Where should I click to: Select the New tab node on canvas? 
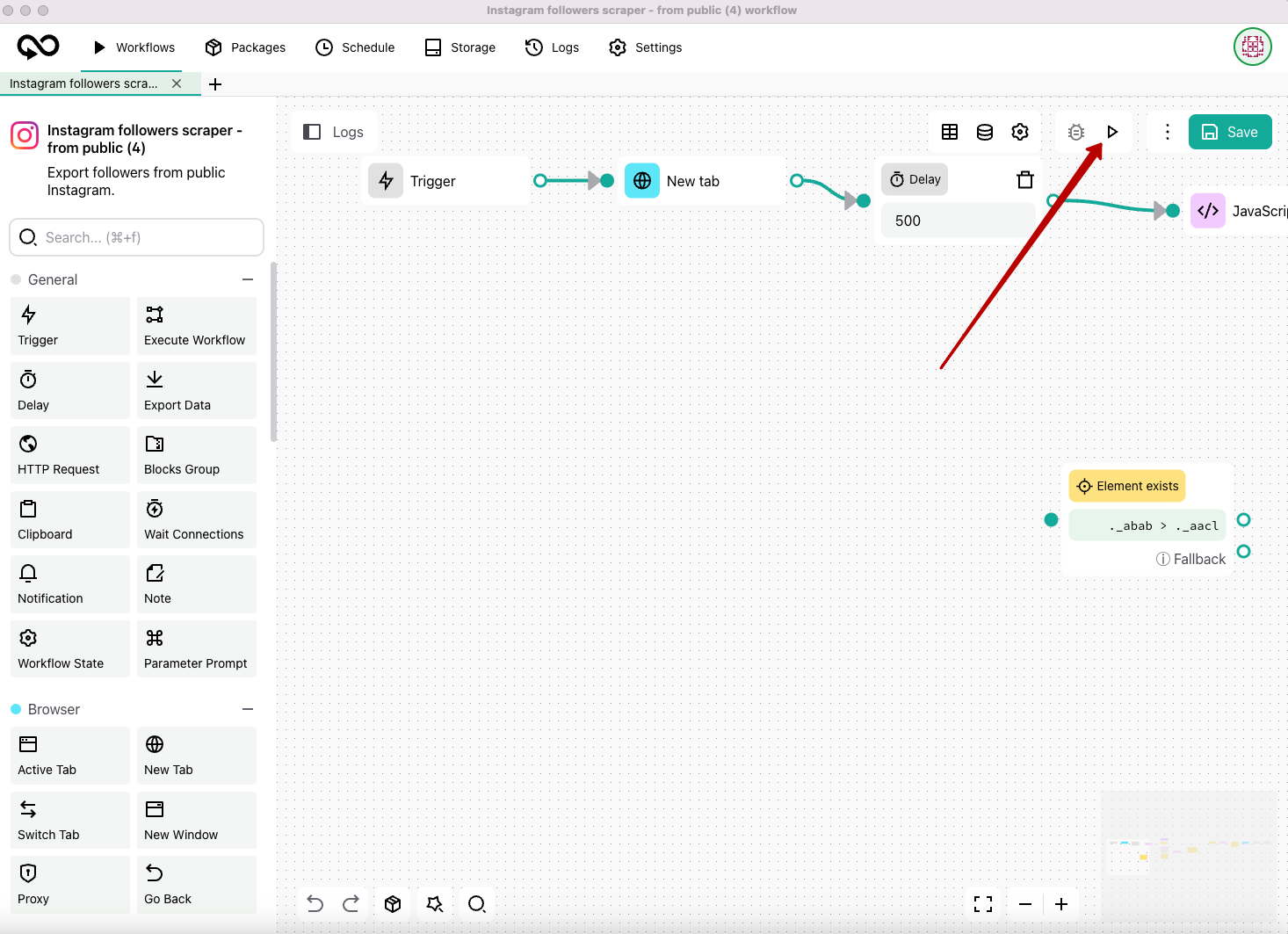point(702,181)
